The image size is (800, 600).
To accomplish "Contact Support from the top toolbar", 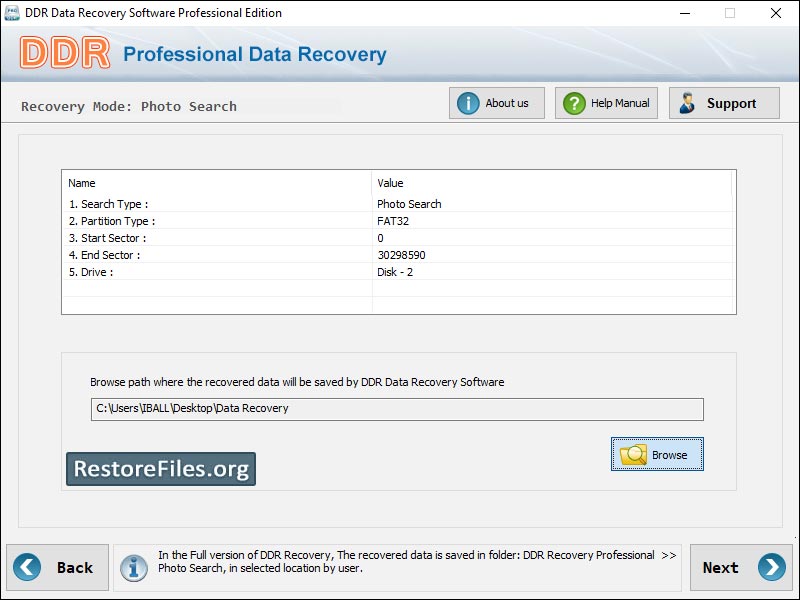I will click(723, 102).
